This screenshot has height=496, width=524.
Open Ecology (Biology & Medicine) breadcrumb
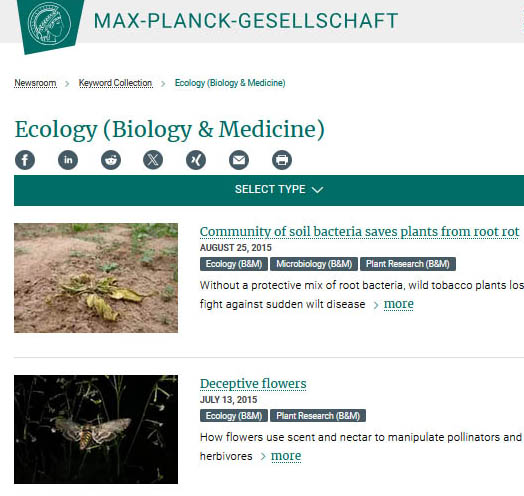[230, 83]
